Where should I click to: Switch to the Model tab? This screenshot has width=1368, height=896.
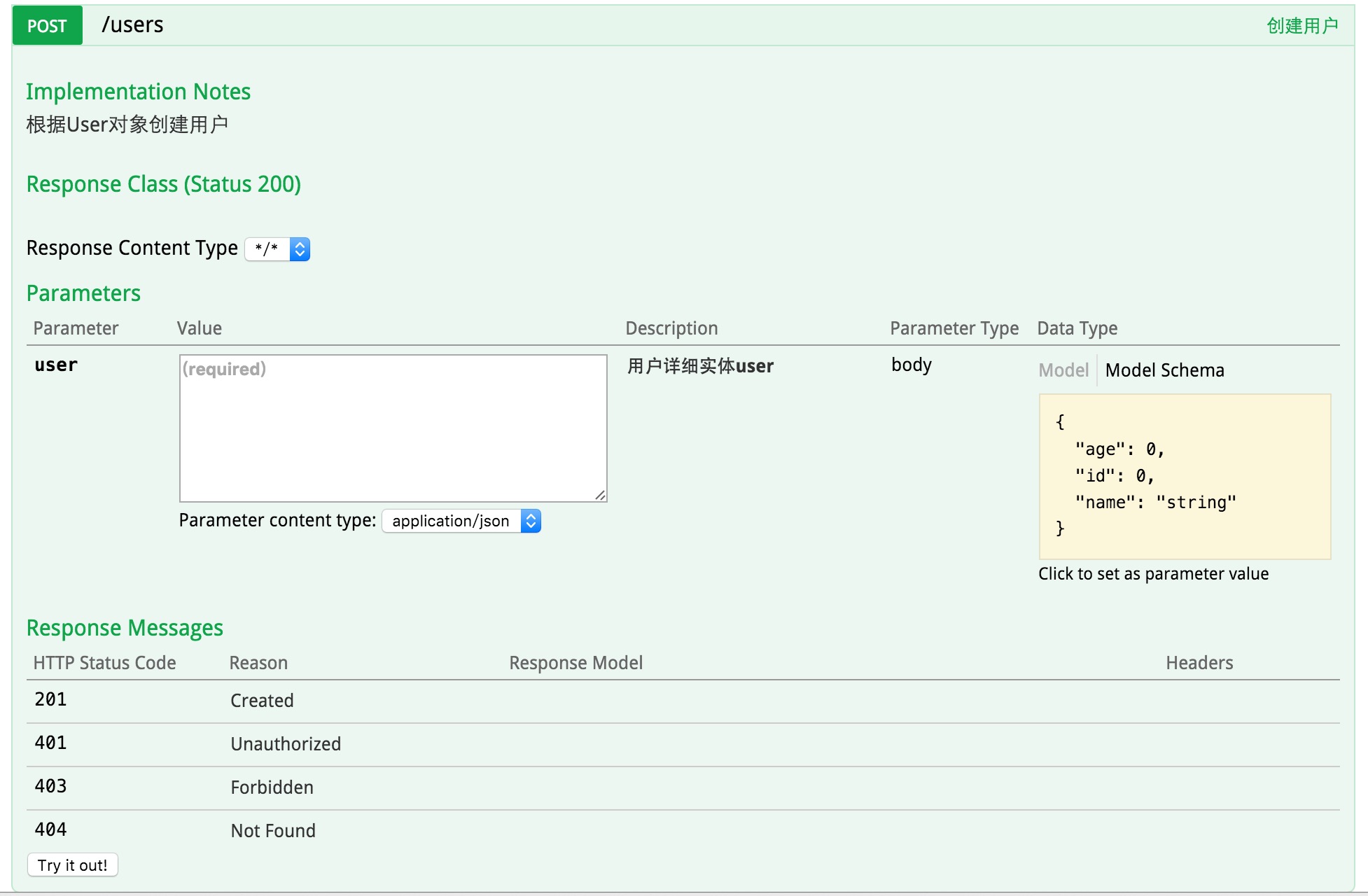(x=1063, y=370)
